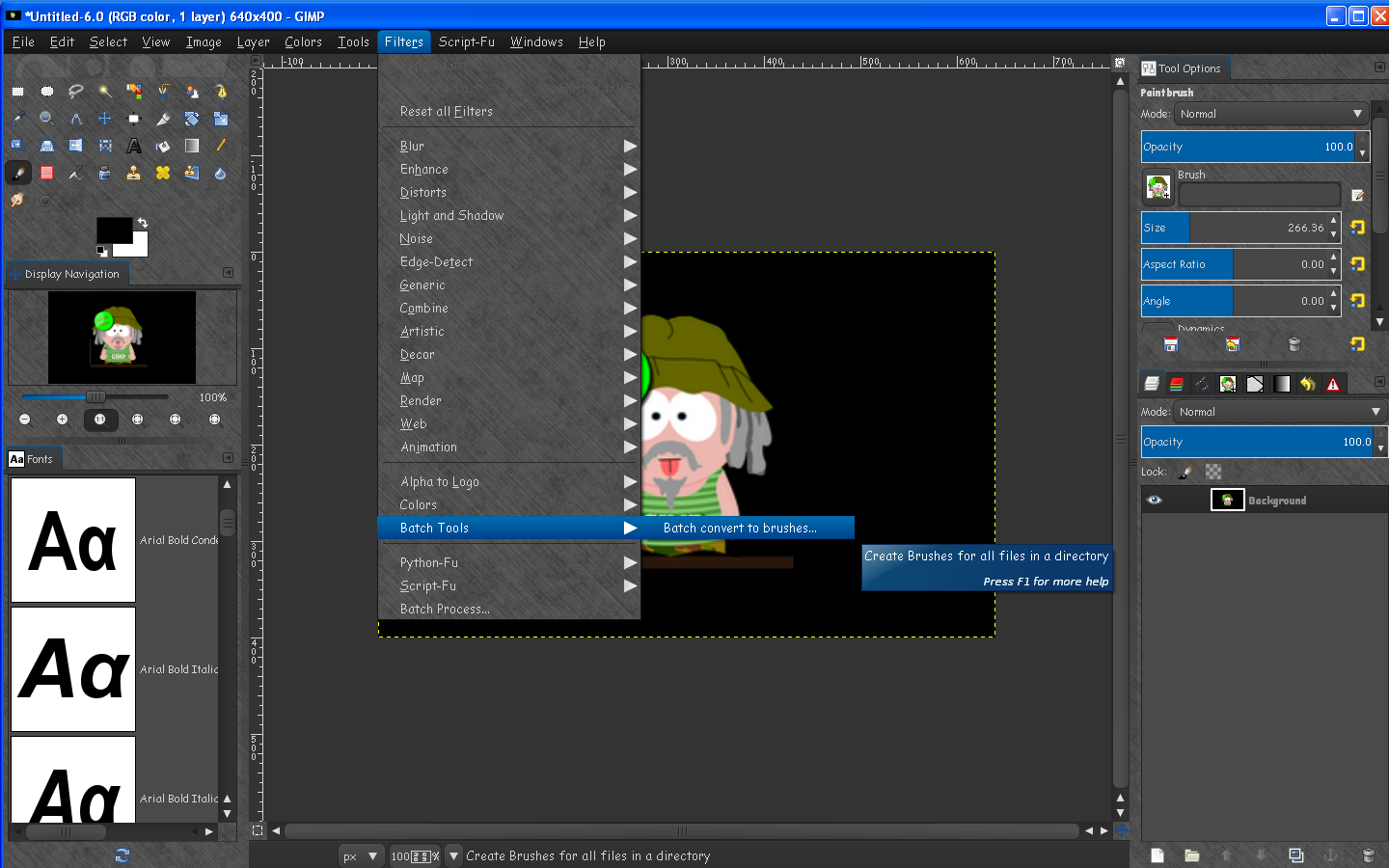Choose the Pencil tool
The height and width of the screenshot is (868, 1389).
coord(221,146)
